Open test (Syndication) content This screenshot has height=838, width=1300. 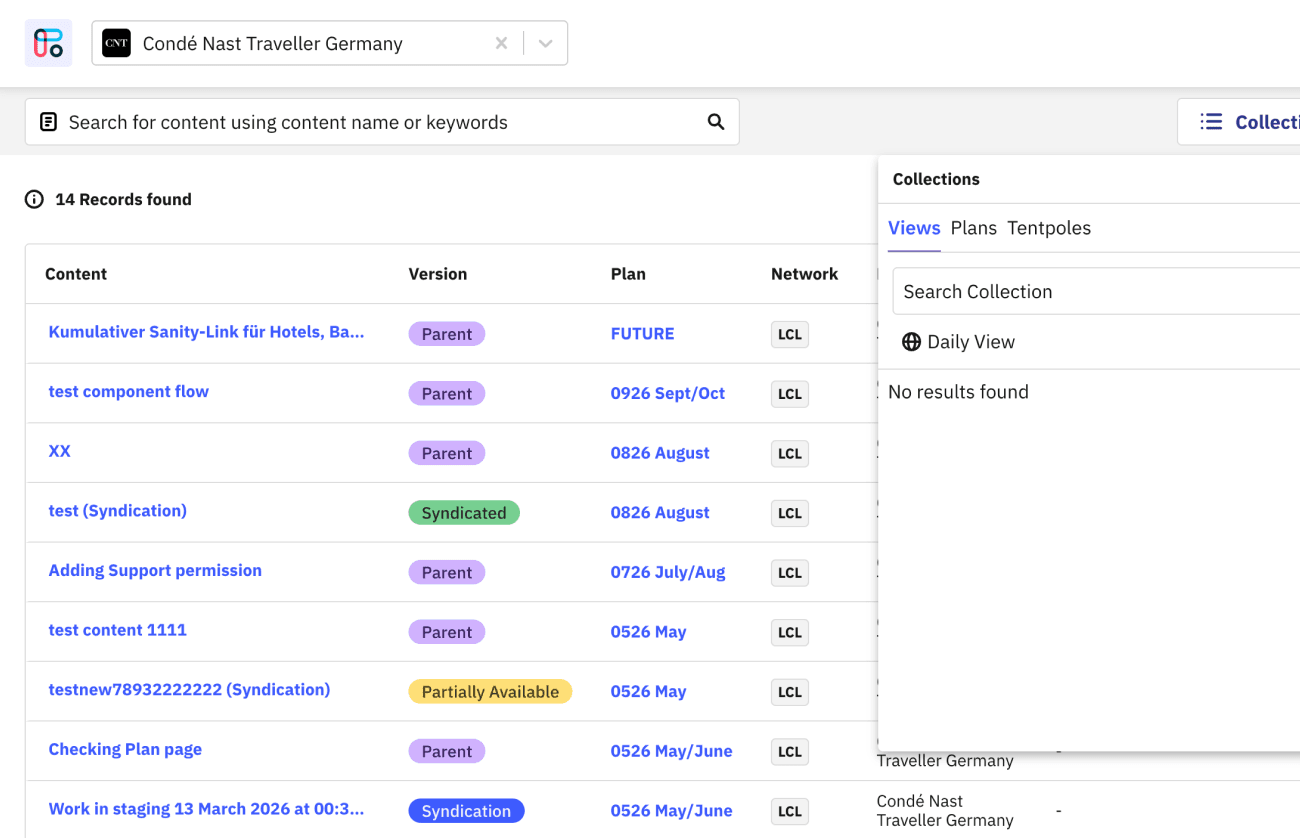click(117, 511)
